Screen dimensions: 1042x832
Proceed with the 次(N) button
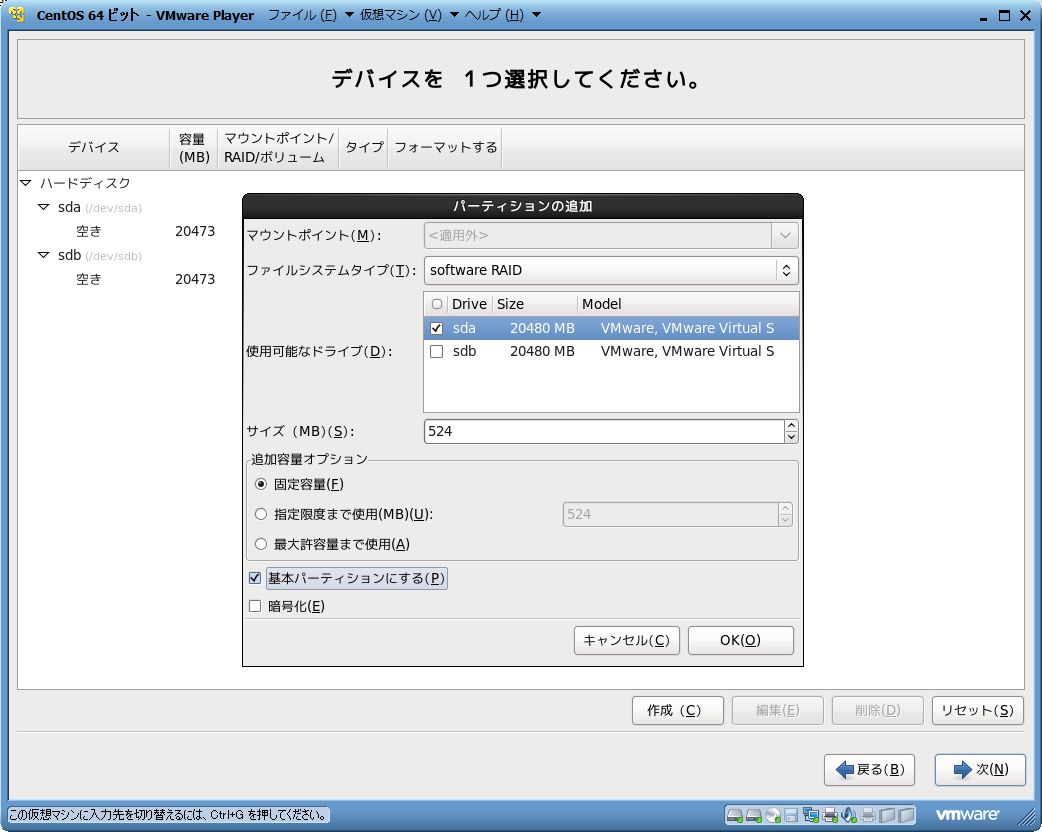click(980, 770)
